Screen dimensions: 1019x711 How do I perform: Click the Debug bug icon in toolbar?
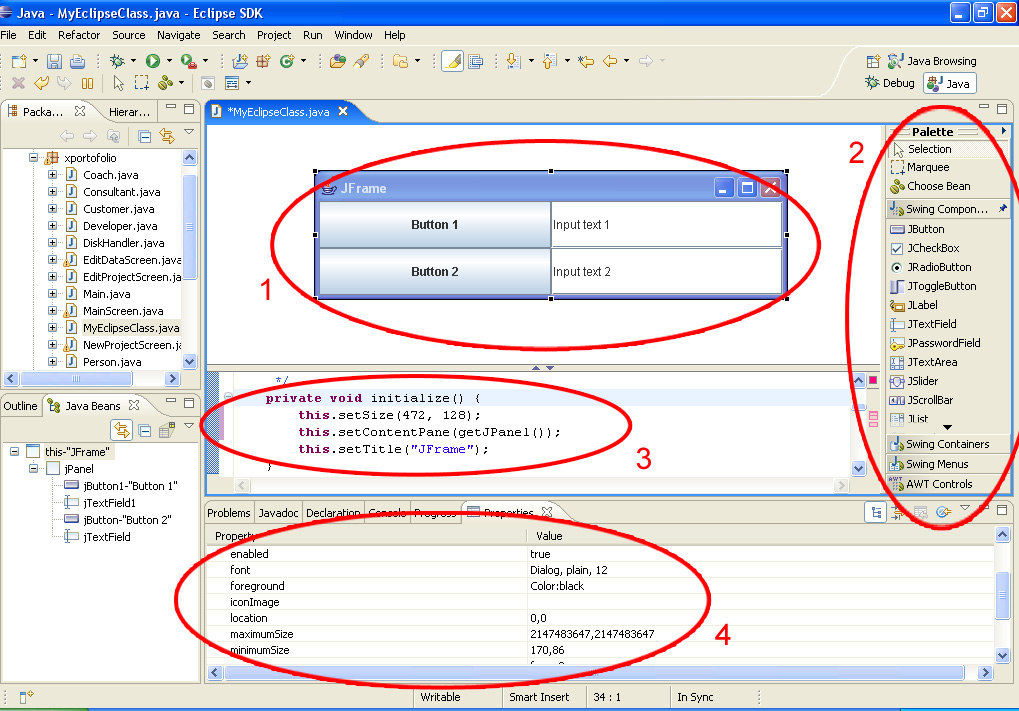click(x=117, y=61)
